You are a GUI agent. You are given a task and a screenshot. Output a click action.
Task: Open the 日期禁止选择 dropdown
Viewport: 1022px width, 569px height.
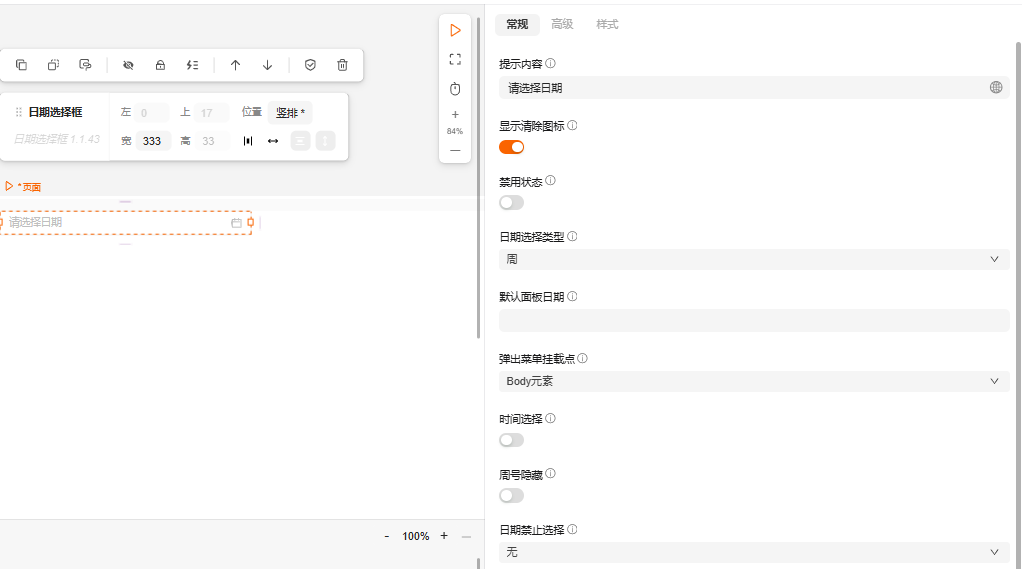[753, 552]
